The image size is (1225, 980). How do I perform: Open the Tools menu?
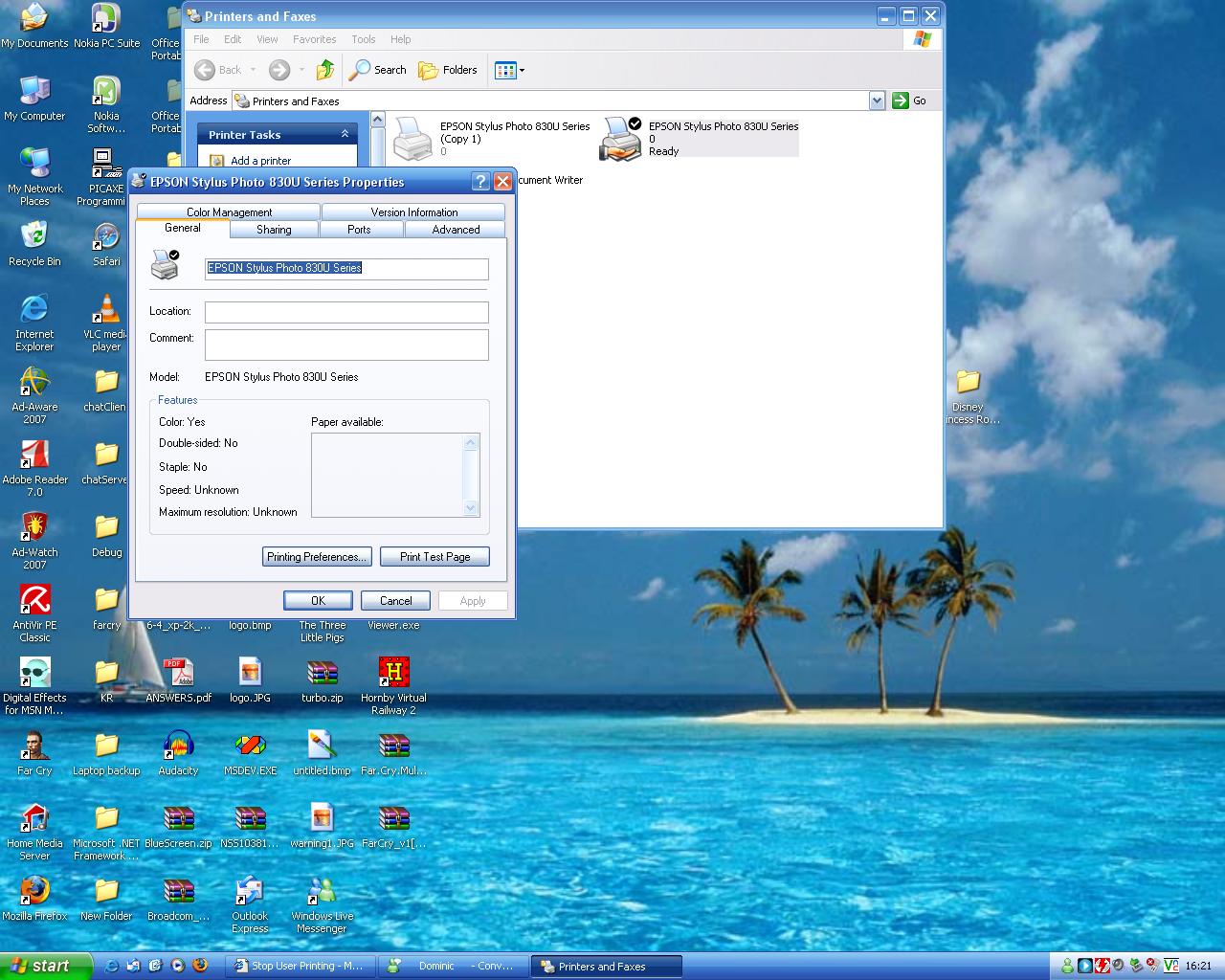[364, 39]
